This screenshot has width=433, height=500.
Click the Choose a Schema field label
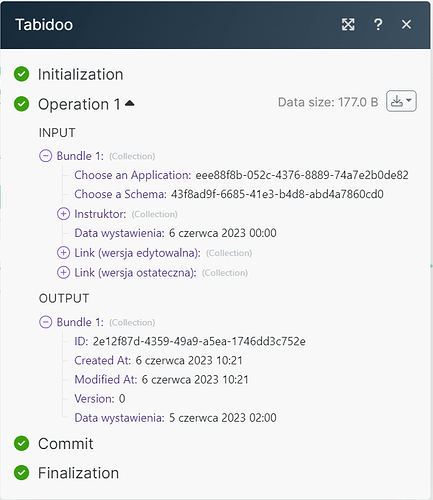(120, 194)
